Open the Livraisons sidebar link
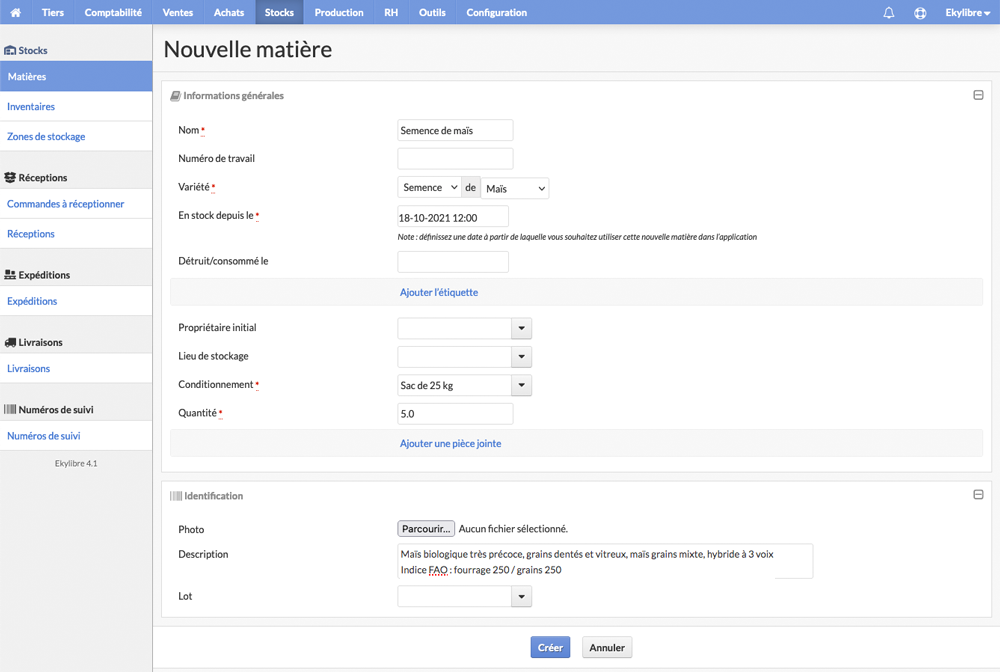The width and height of the screenshot is (1000, 672). [76, 369]
